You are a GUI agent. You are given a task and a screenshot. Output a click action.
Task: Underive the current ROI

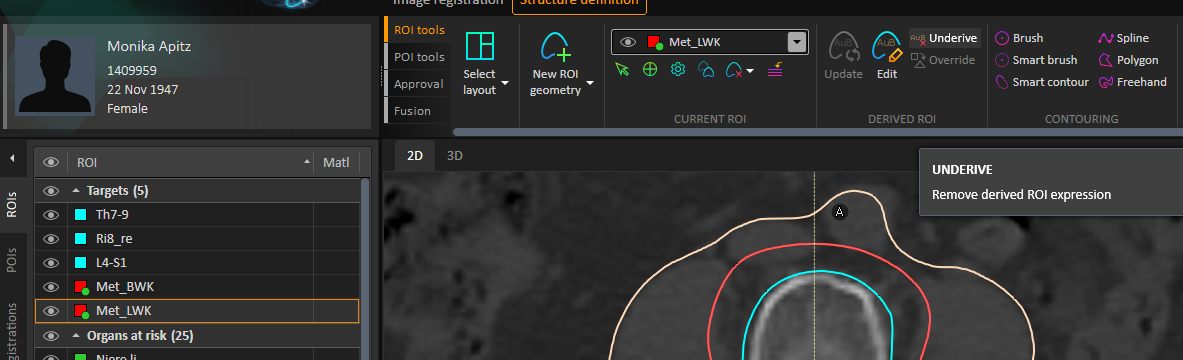pyautogui.click(x=945, y=38)
